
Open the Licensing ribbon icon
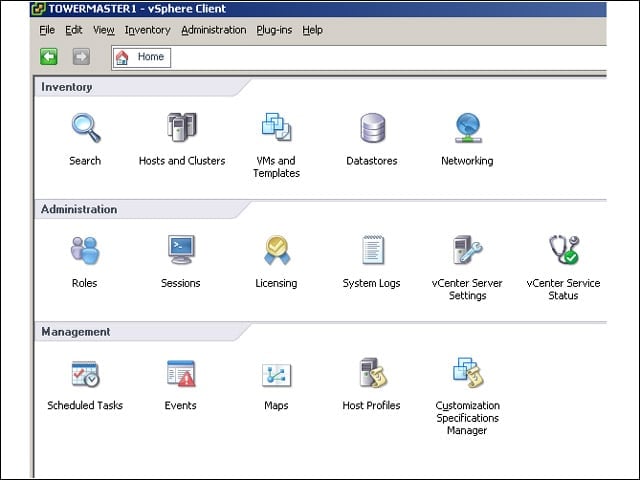pyautogui.click(x=277, y=250)
